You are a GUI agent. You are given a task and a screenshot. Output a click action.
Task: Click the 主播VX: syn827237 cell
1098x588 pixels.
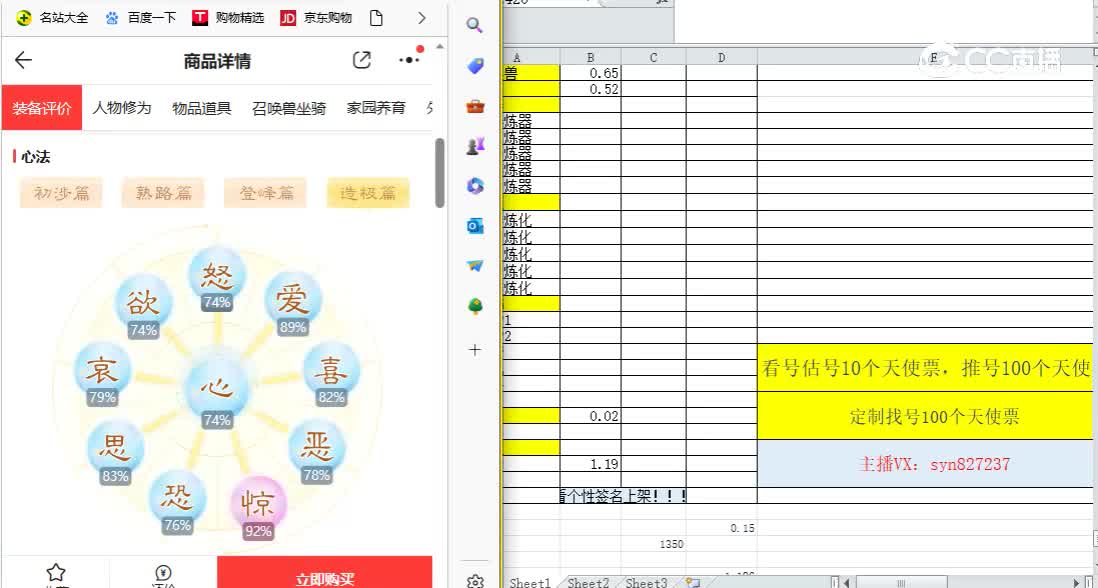click(925, 463)
